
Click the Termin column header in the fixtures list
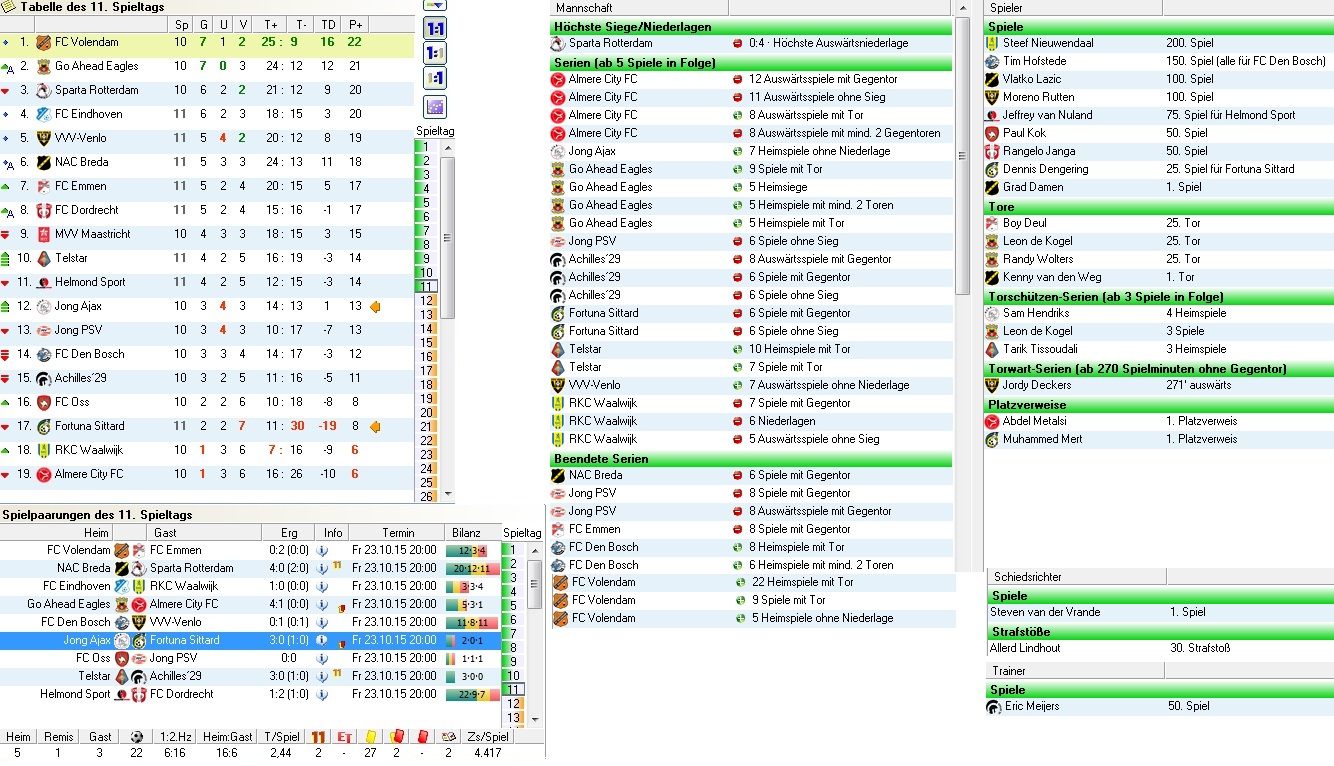coord(397,533)
